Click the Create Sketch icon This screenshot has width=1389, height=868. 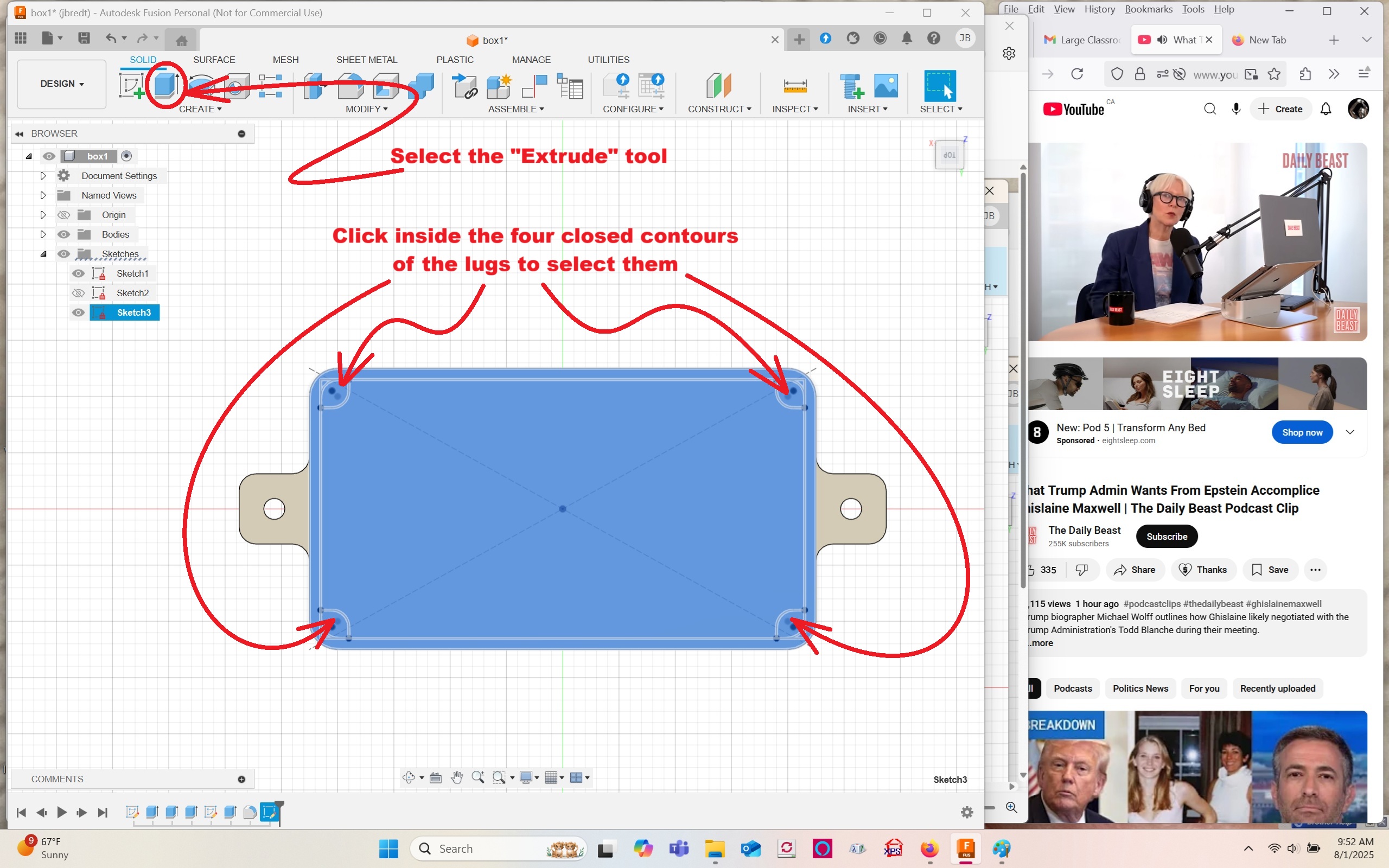[x=131, y=86]
